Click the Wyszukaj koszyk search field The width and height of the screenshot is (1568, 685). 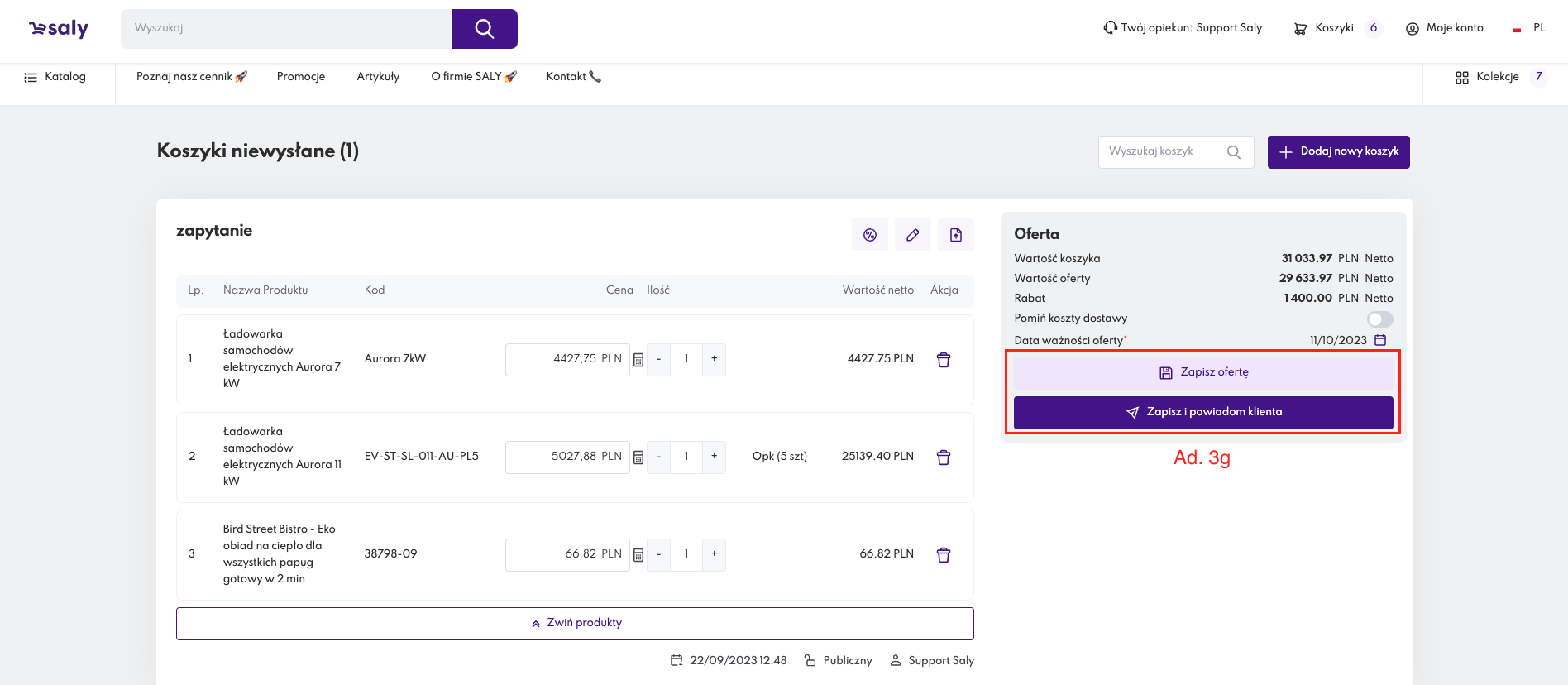click(1162, 152)
